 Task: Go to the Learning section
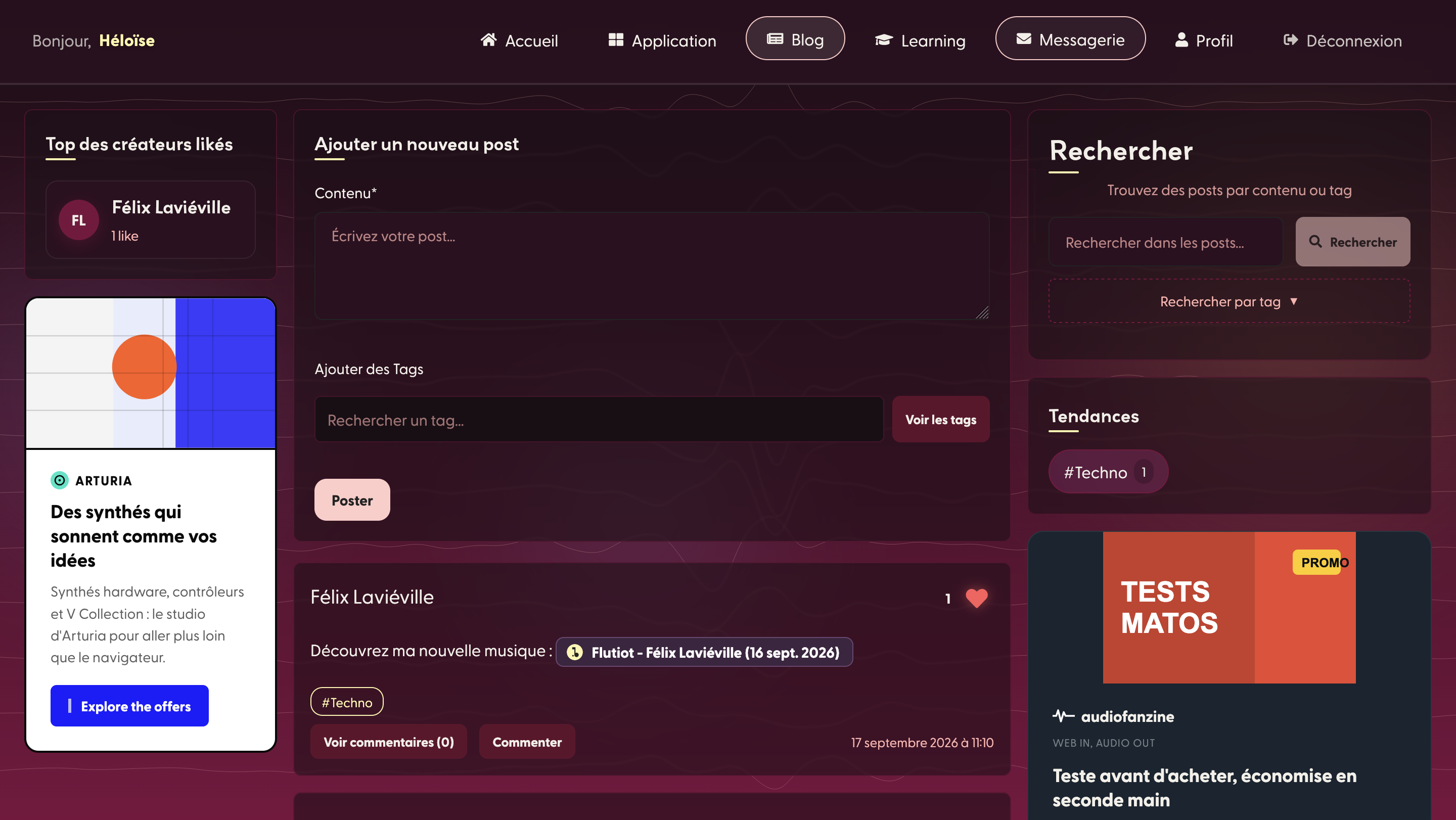(x=920, y=40)
